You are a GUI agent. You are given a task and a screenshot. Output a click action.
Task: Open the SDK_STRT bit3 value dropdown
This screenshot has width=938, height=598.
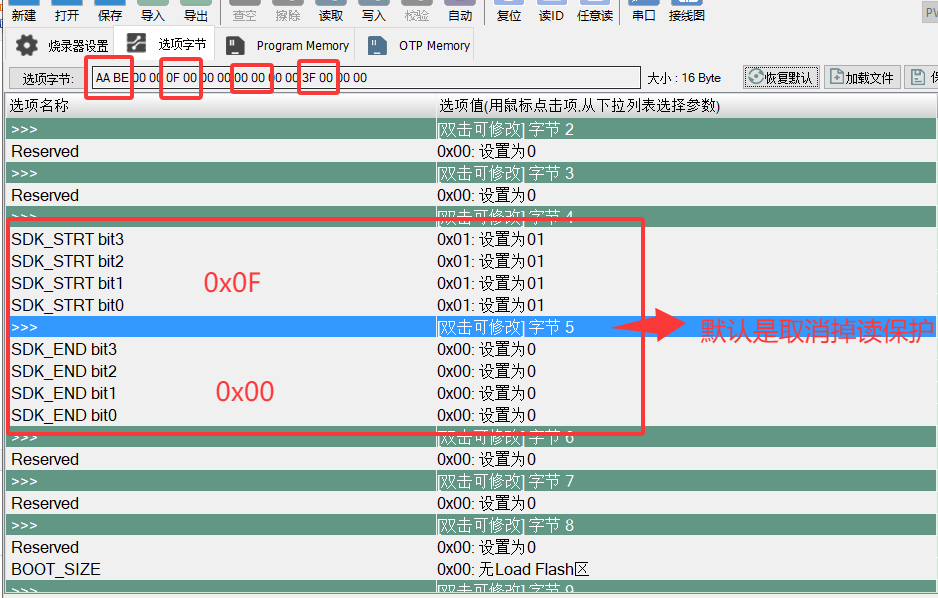tap(490, 239)
